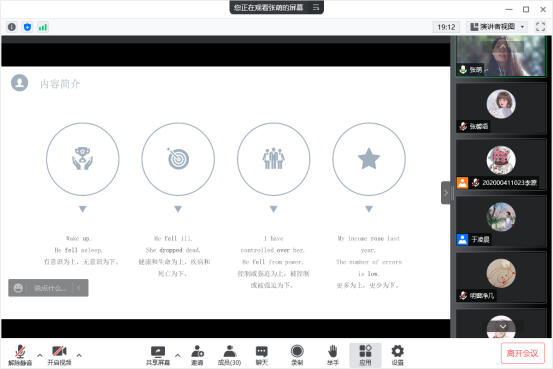Collapse the participant video sidebar
The width and height of the screenshot is (553, 369).
(x=445, y=193)
